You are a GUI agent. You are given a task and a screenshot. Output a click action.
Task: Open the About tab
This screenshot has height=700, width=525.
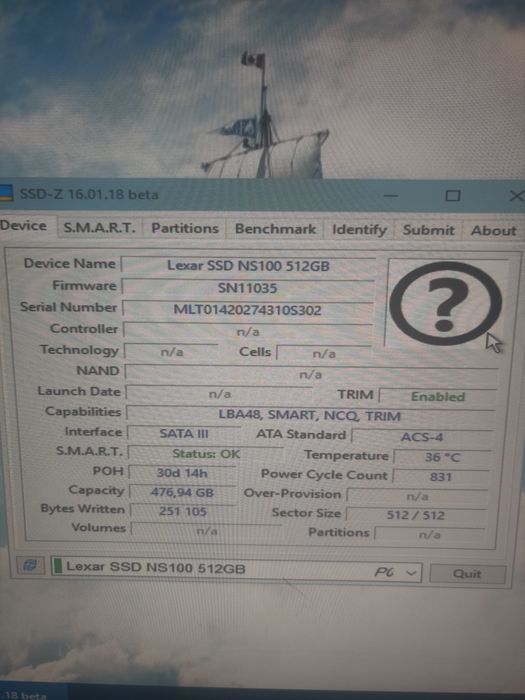[493, 230]
